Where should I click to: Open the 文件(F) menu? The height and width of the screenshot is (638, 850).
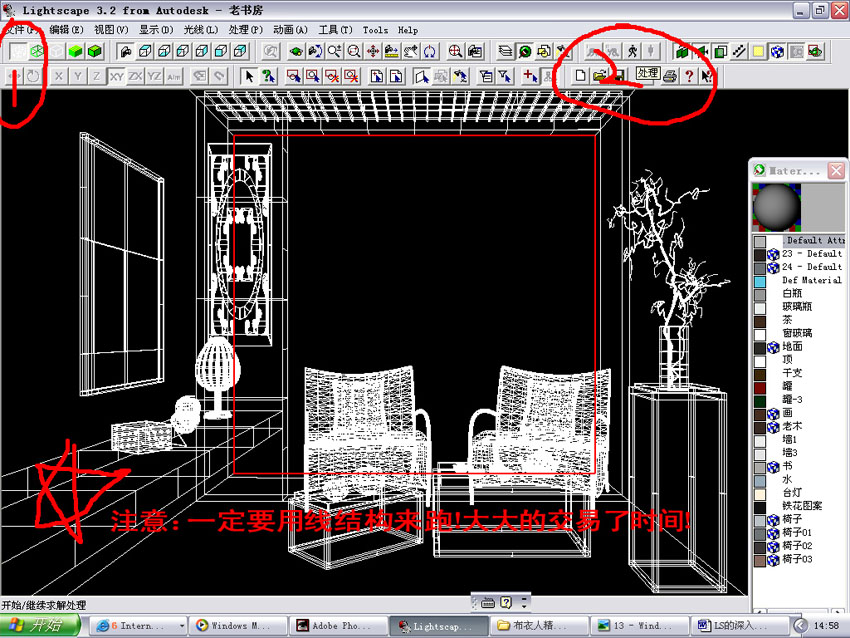pos(22,30)
